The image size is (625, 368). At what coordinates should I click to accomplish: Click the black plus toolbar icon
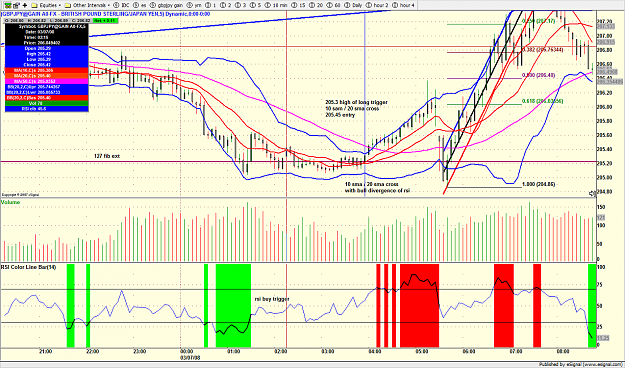(x=25, y=5)
